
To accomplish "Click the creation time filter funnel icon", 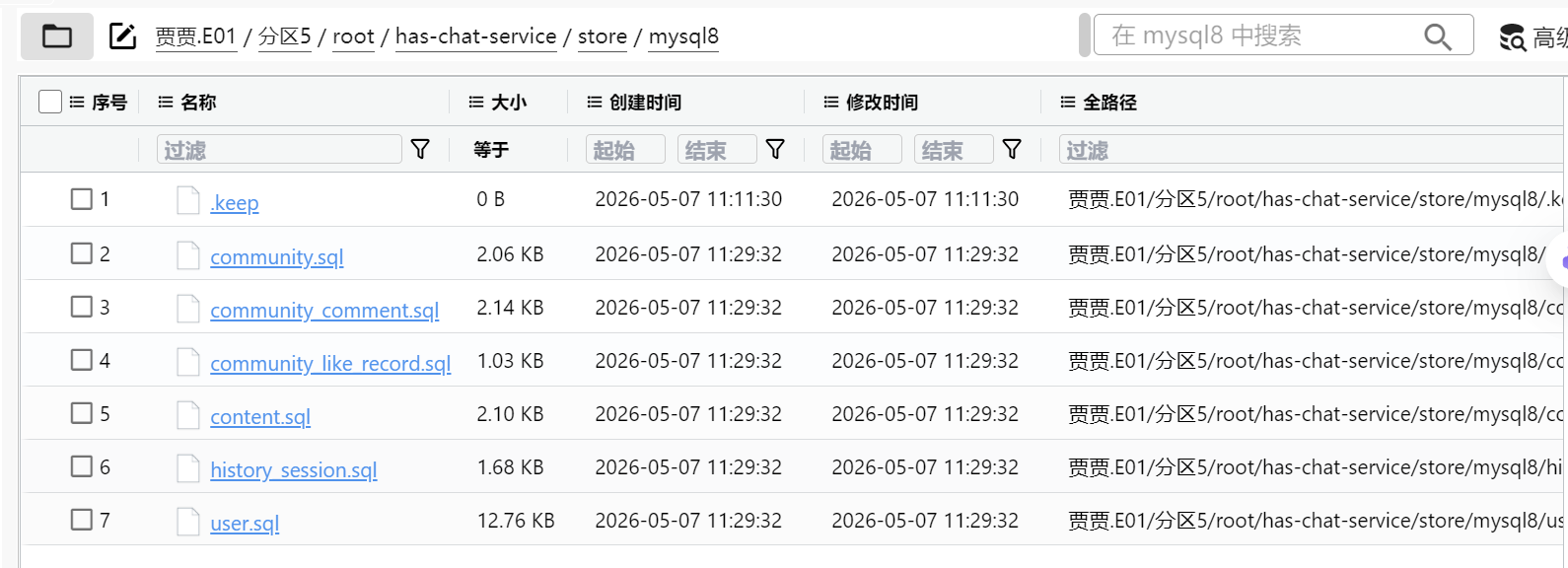I will click(775, 149).
